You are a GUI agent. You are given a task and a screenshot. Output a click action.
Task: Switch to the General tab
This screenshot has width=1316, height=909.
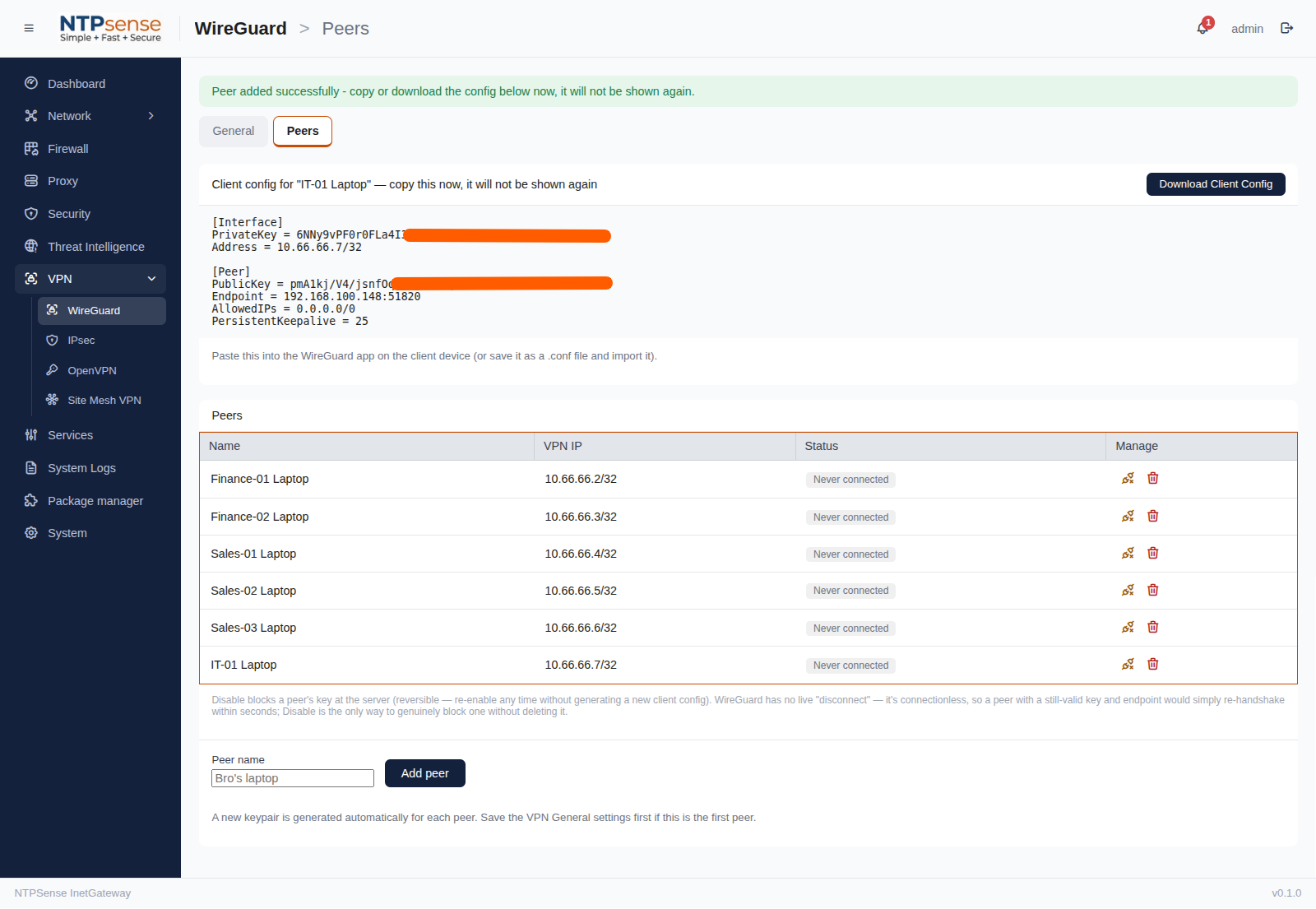coord(234,131)
